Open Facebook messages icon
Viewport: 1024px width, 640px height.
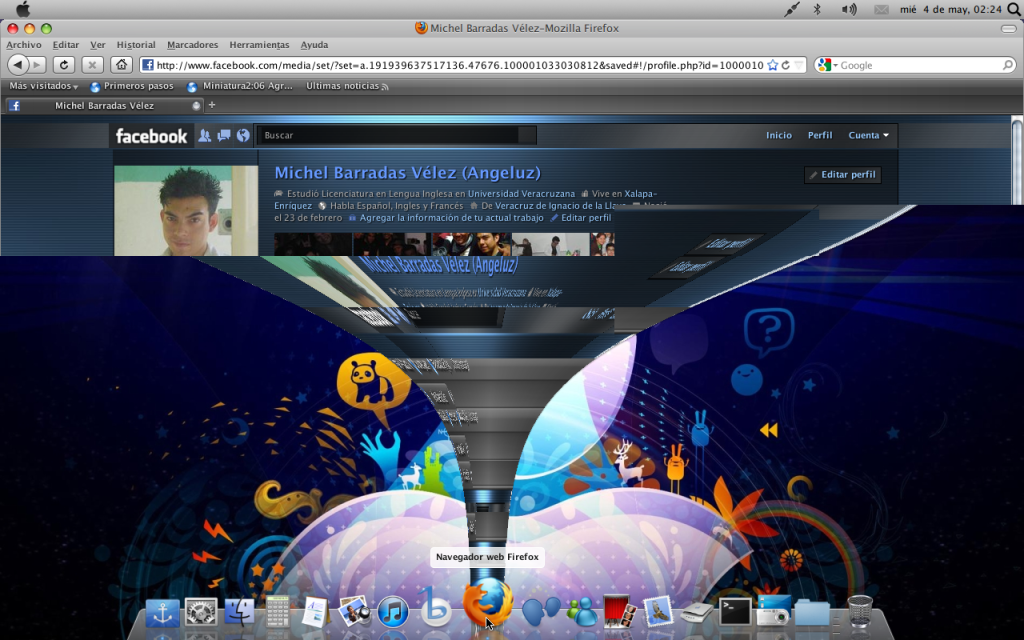pos(224,135)
